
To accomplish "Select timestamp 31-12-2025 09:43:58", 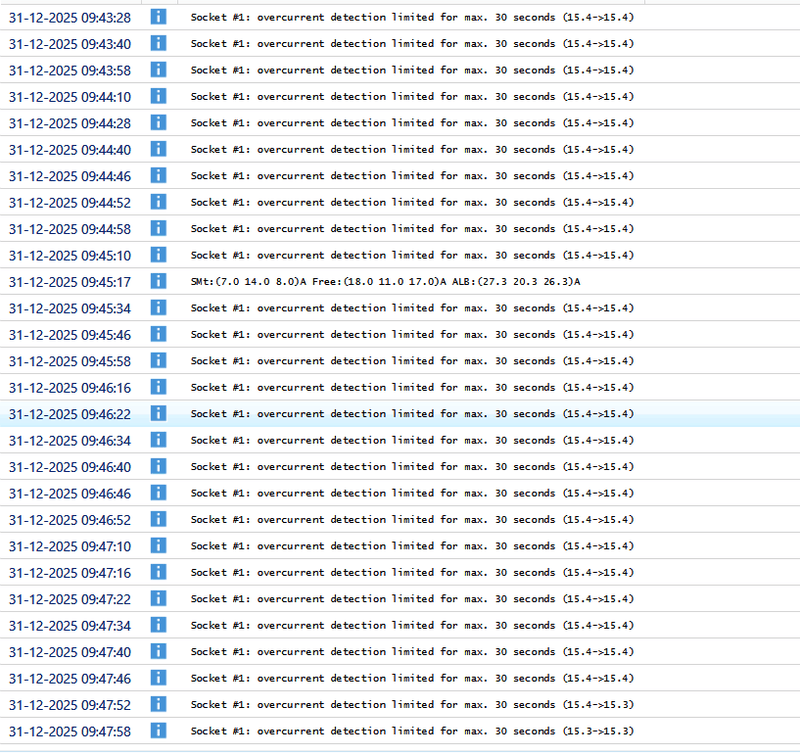I will (70, 71).
